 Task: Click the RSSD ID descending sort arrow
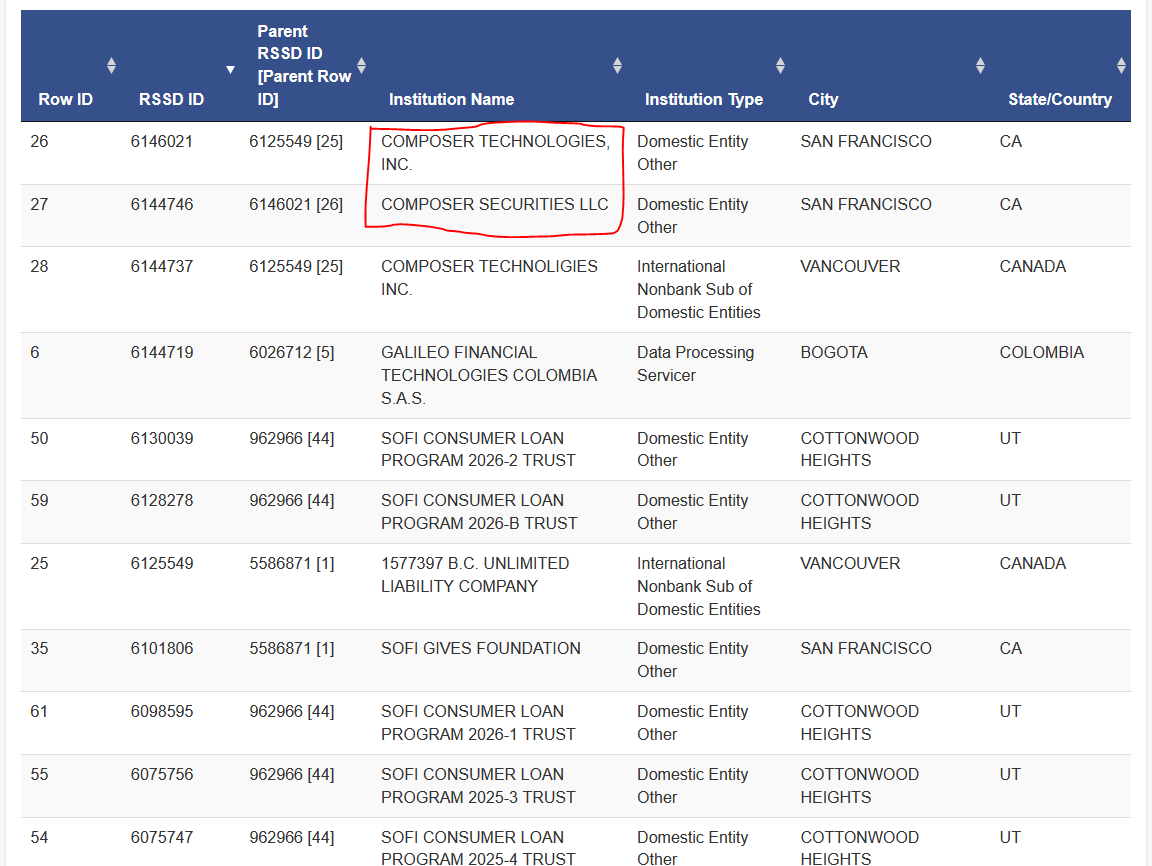231,70
